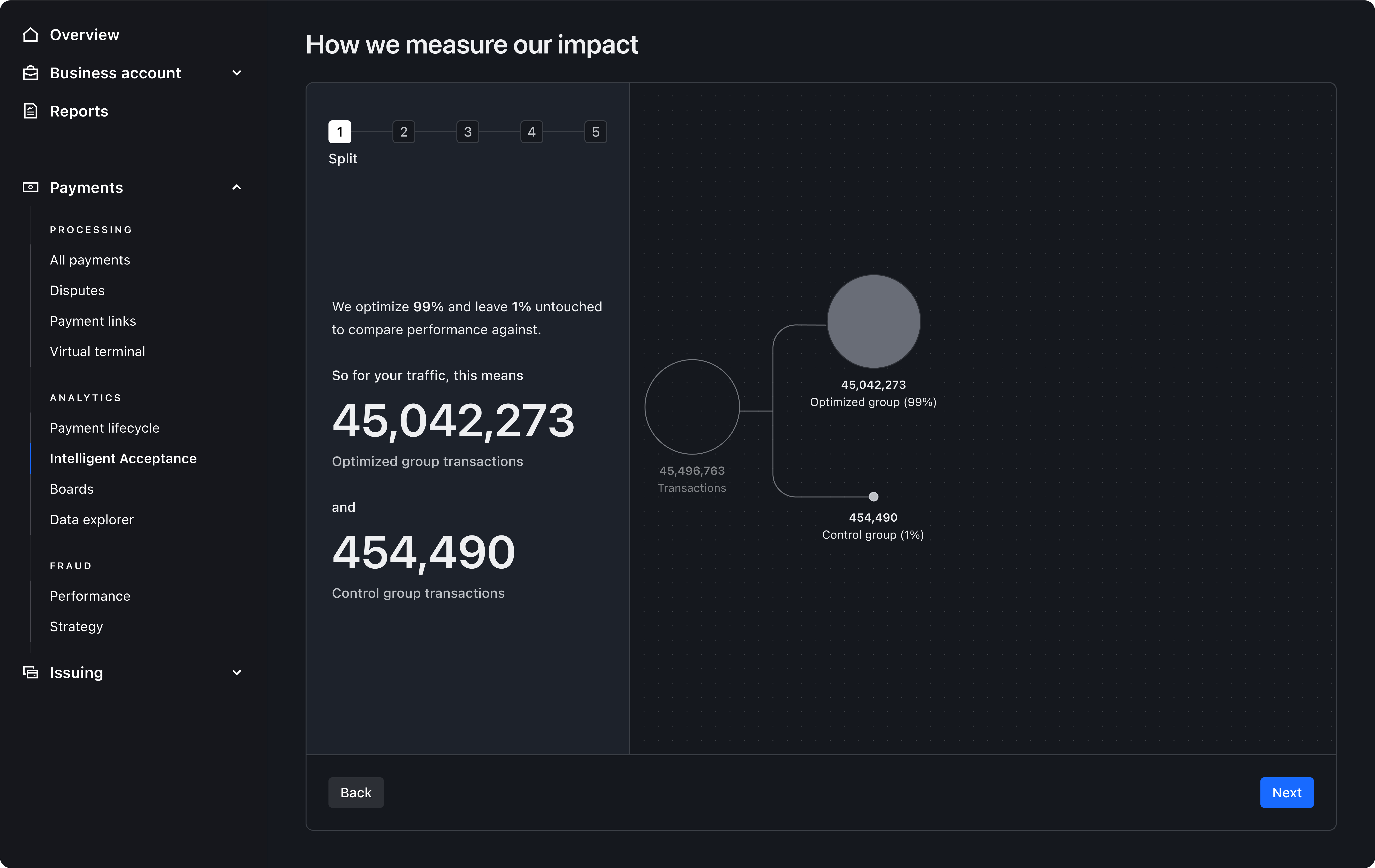Screen dimensions: 1375x868
Task: Click the Optimized group (99%) label
Action: pos(873,402)
